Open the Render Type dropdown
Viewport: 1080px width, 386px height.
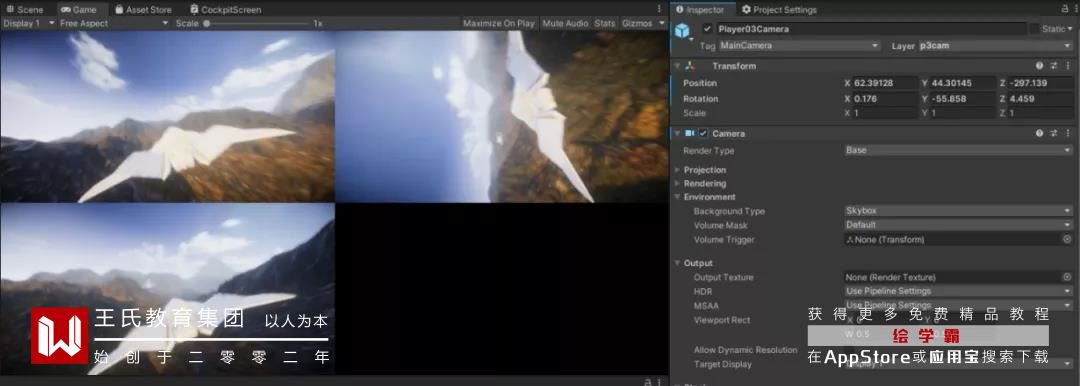point(959,150)
